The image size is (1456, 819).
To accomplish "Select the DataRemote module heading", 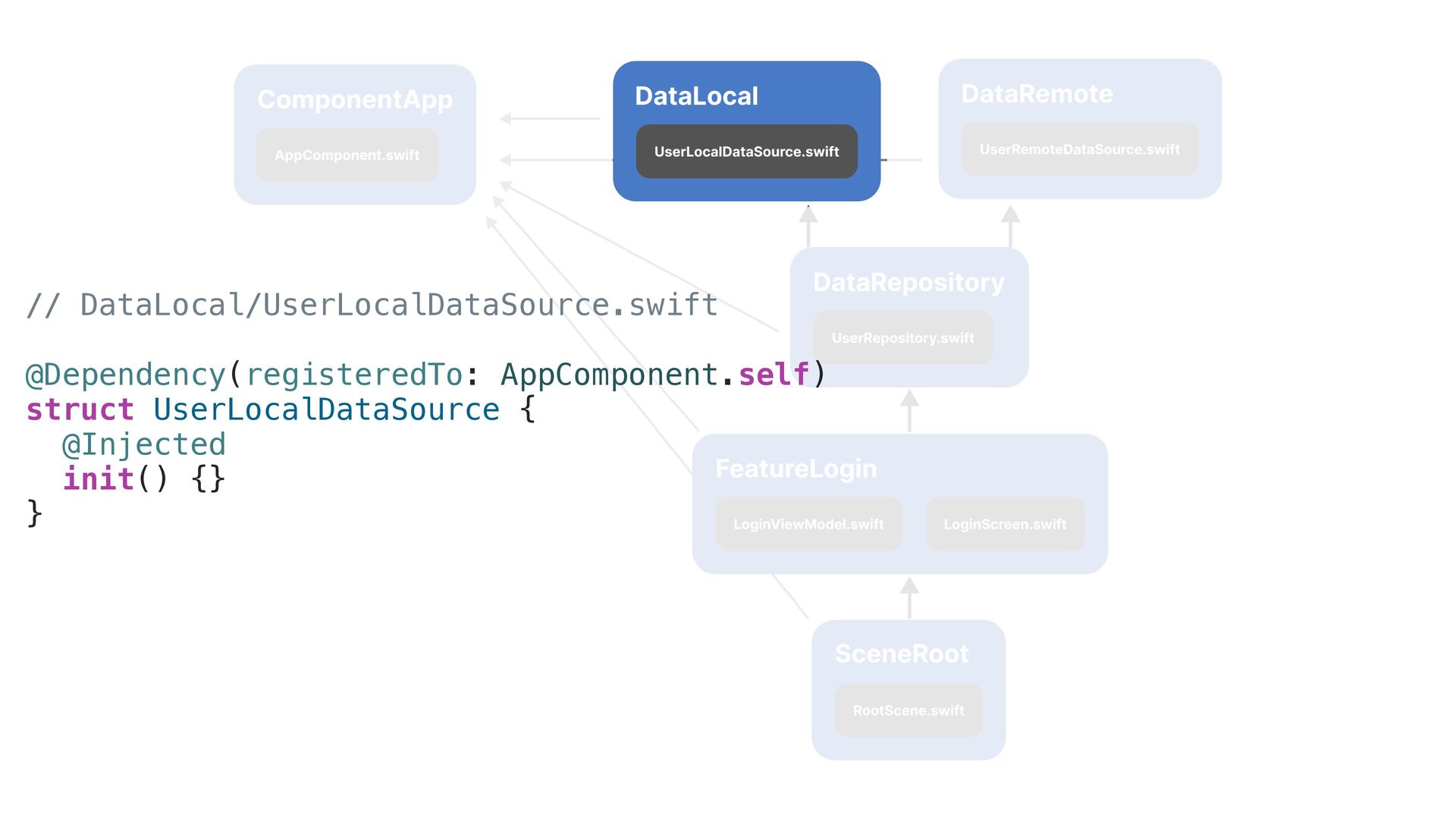I will pos(1037,94).
